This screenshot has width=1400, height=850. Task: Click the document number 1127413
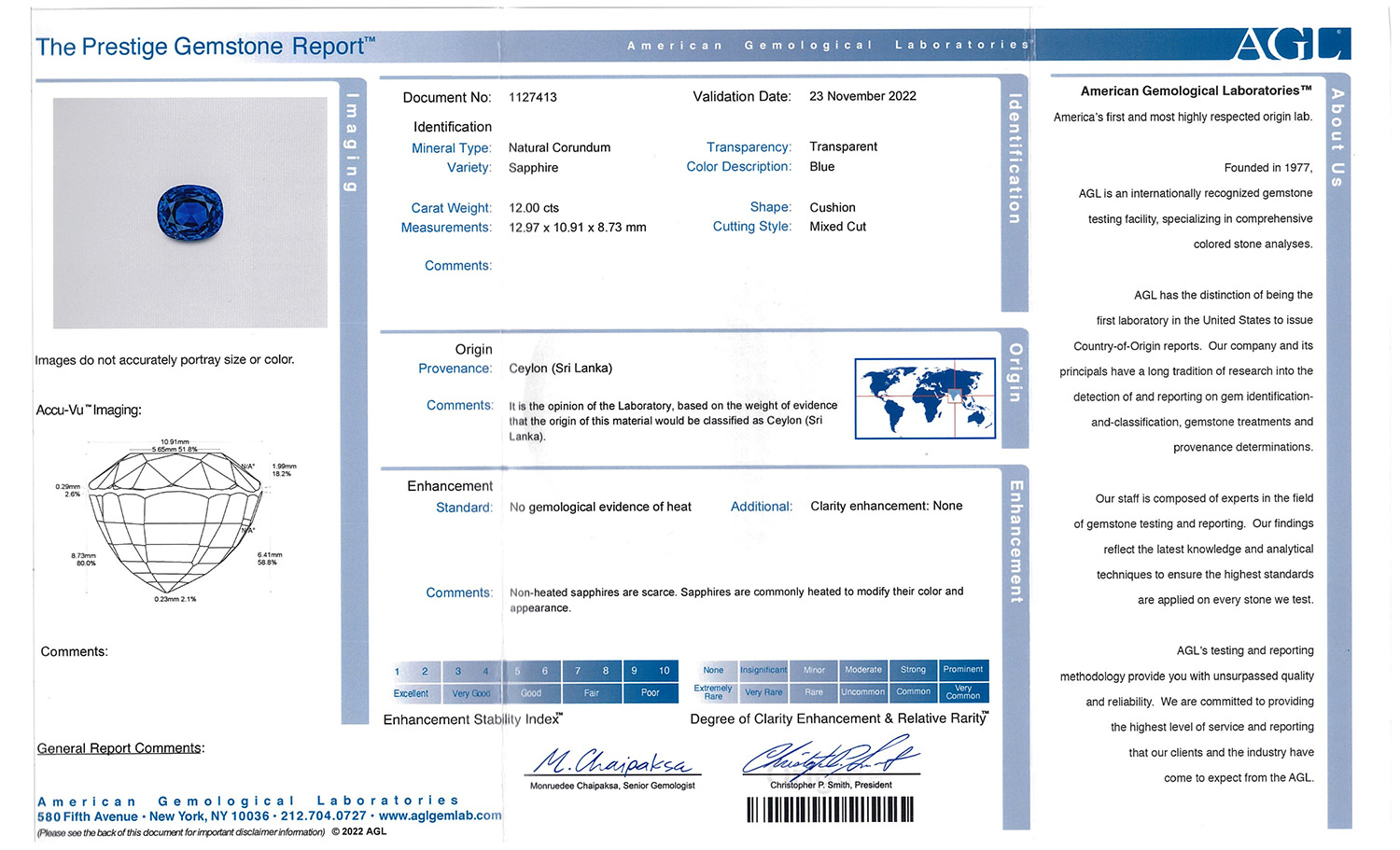click(x=533, y=97)
